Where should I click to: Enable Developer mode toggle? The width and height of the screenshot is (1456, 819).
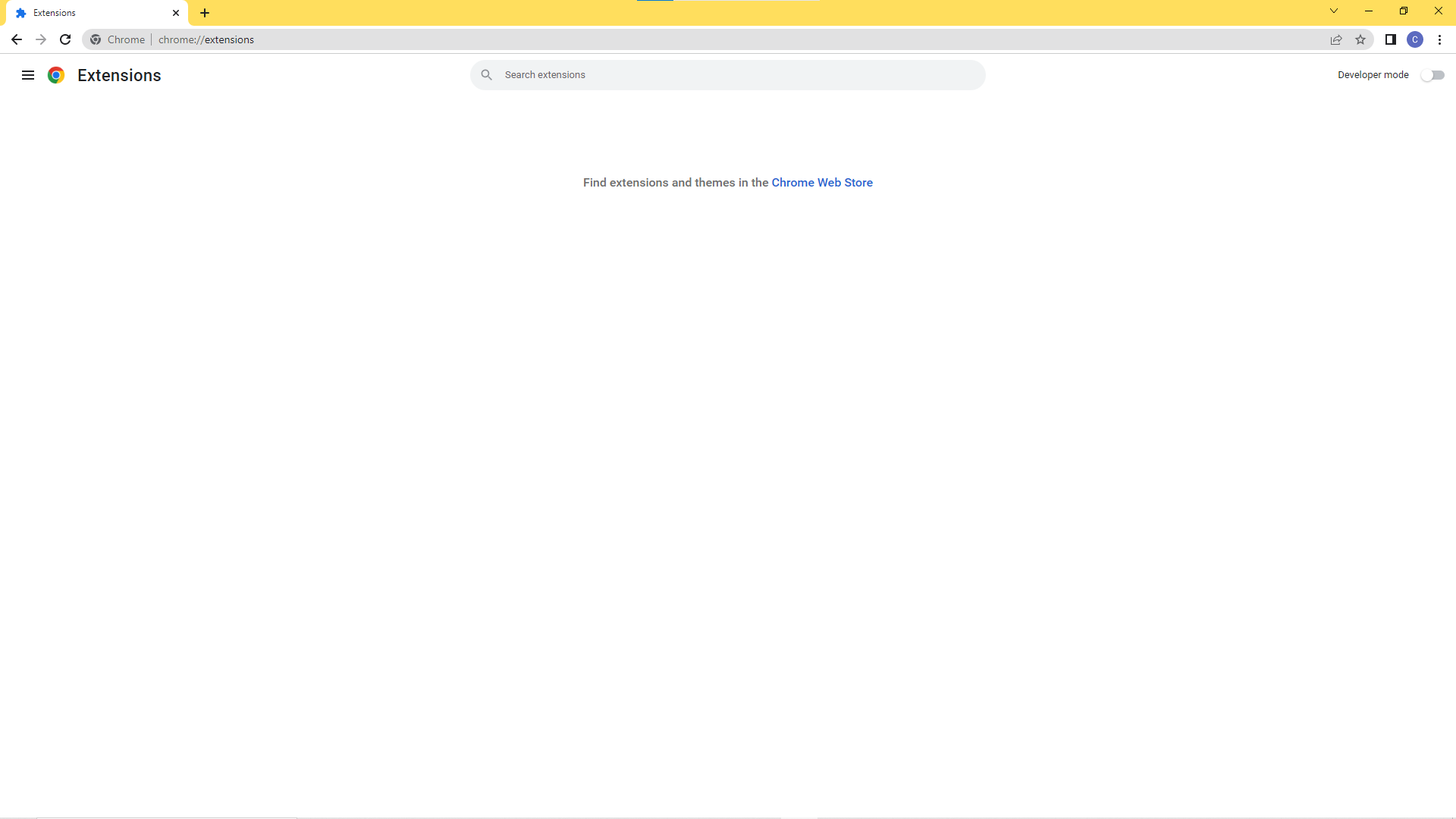[x=1432, y=75]
